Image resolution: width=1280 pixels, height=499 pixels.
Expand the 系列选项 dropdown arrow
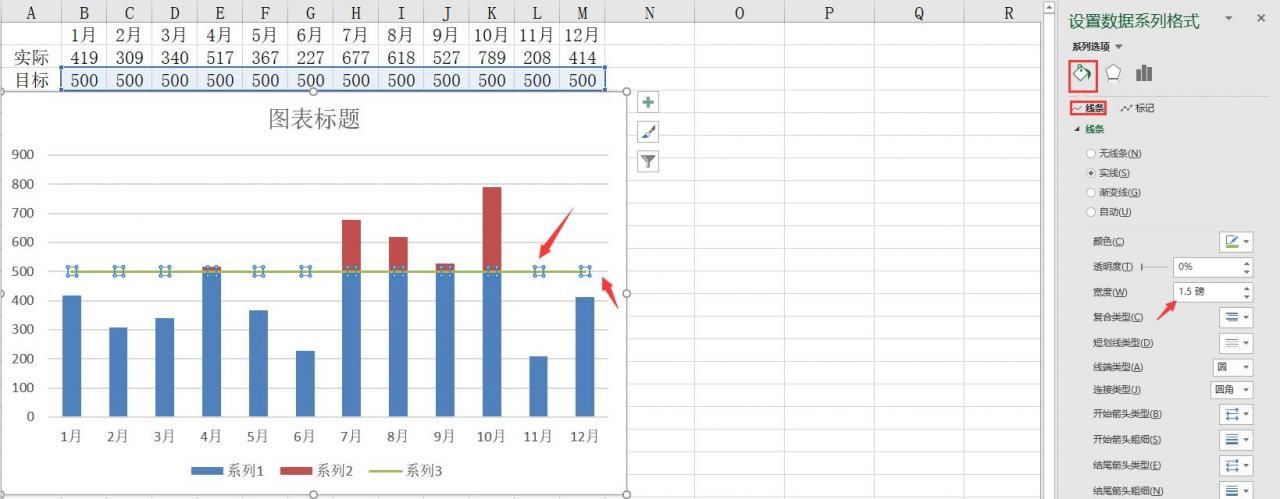click(x=1119, y=47)
